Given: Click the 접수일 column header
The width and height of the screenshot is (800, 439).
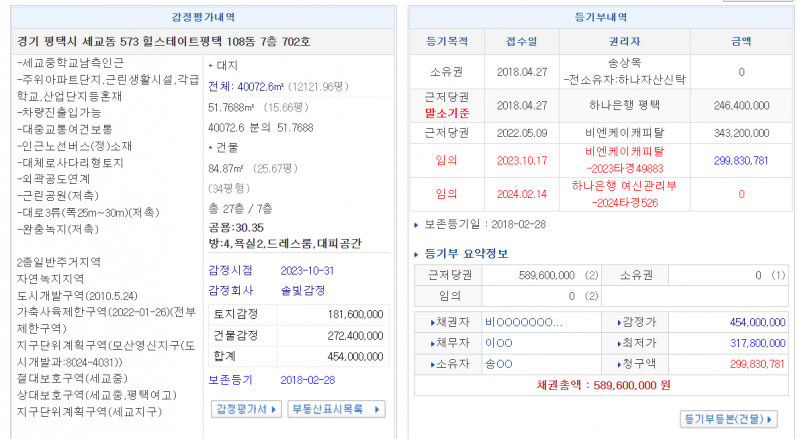Looking at the screenshot, I should click(520, 42).
